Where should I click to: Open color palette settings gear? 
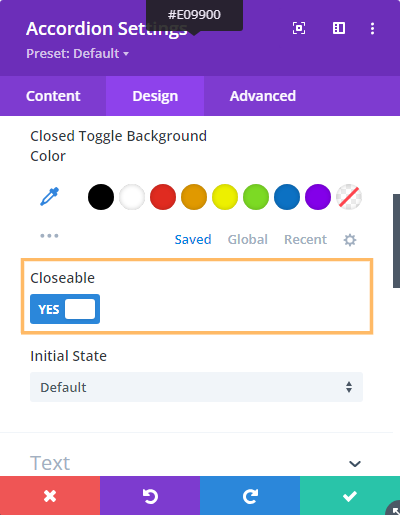(x=350, y=240)
